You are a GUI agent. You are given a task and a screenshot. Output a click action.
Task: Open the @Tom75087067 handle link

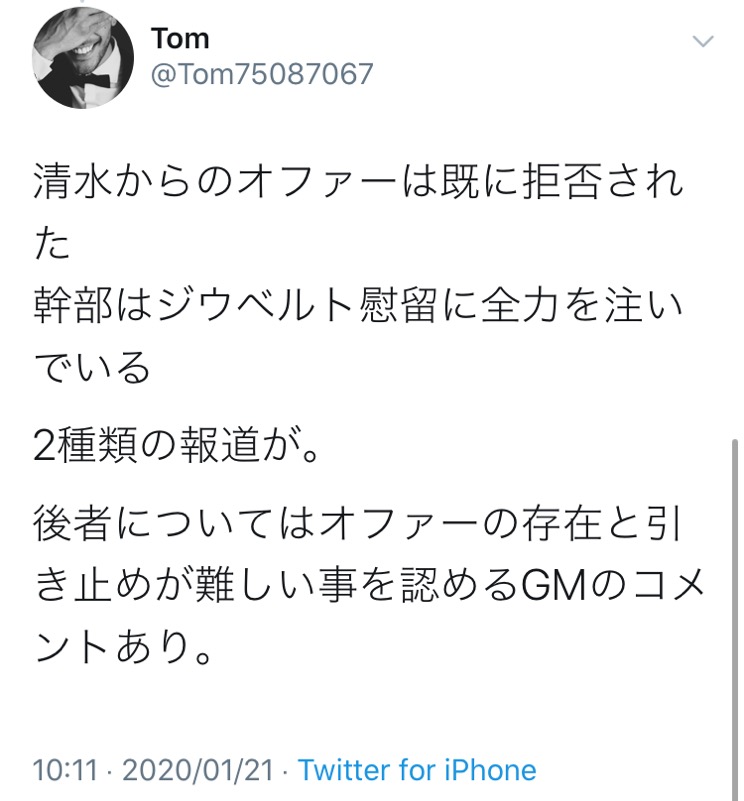[261, 74]
